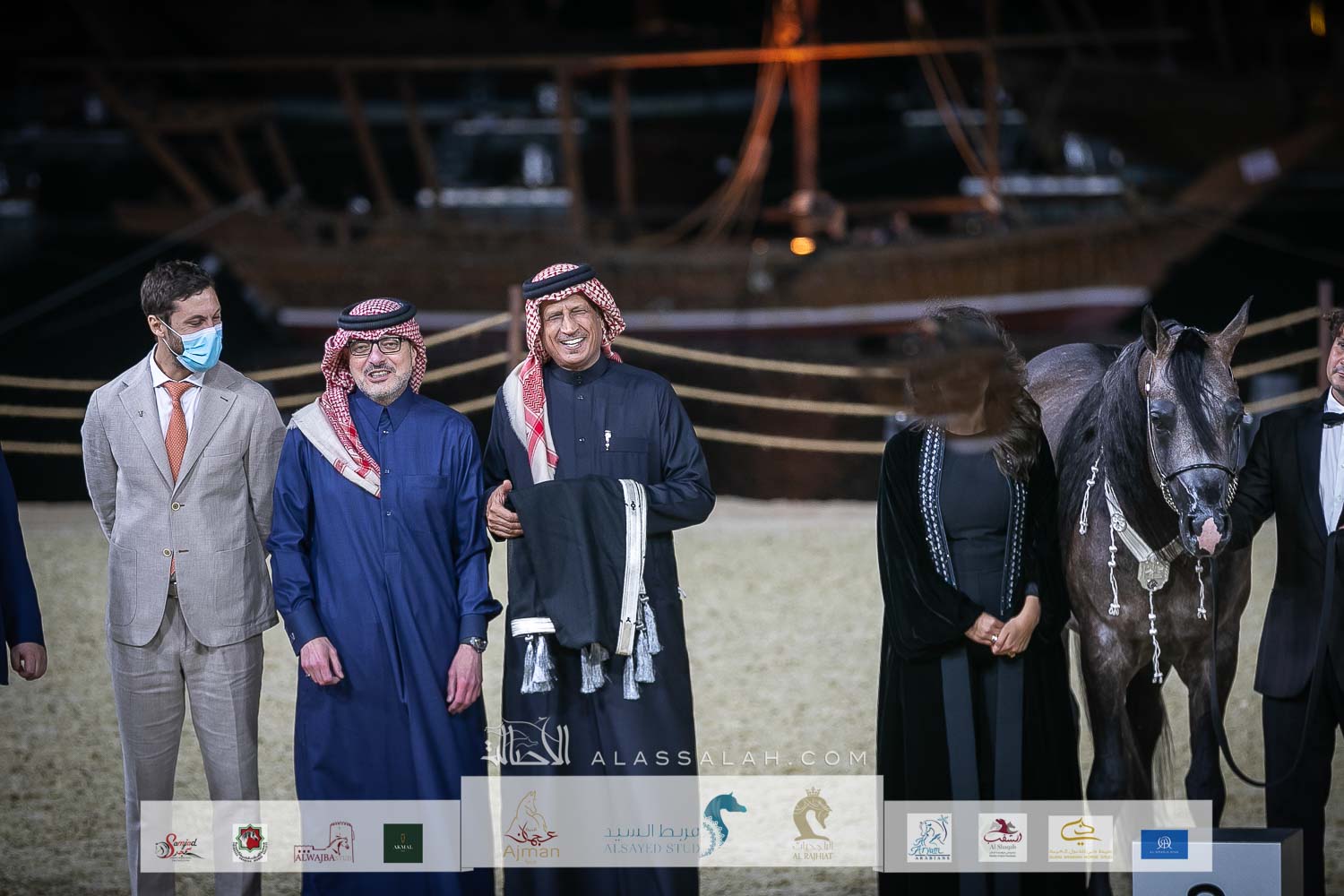Click the ALASSALAH.COM watermark text
The height and width of the screenshot is (896, 1344).
click(728, 759)
